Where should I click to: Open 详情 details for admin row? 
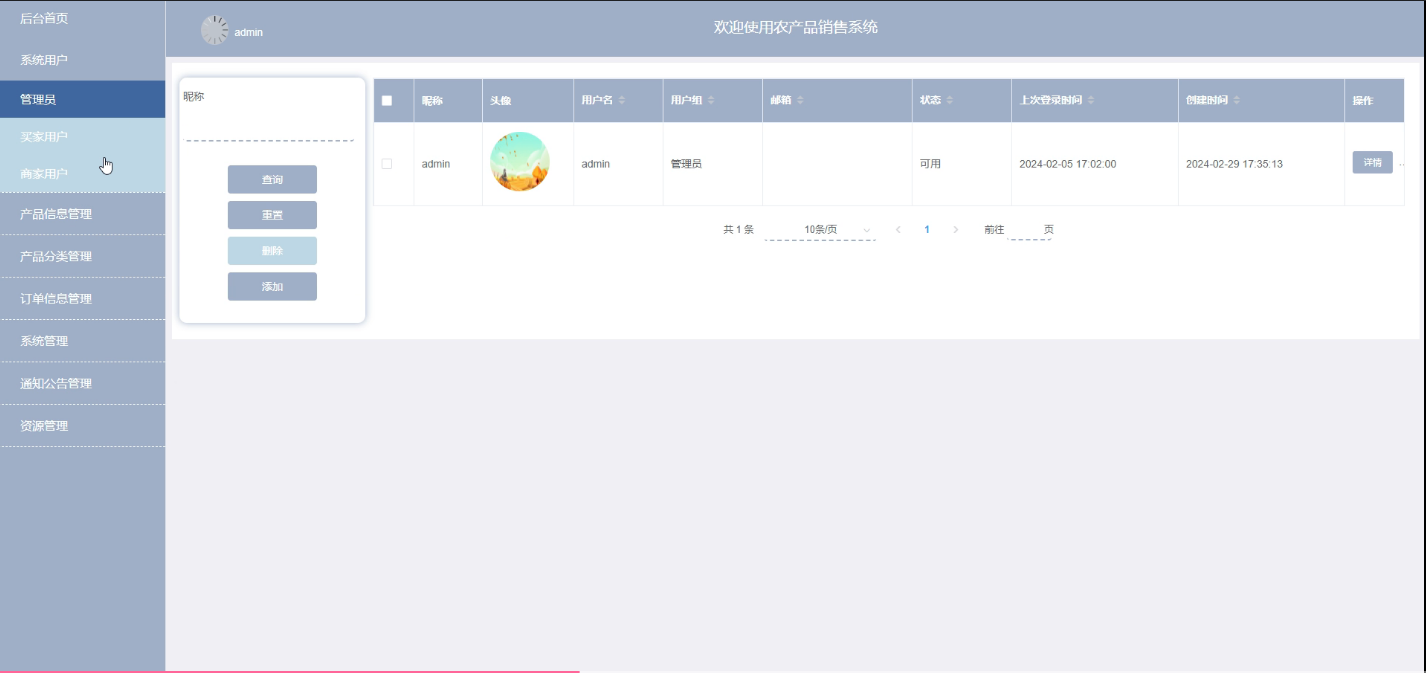click(x=1372, y=162)
